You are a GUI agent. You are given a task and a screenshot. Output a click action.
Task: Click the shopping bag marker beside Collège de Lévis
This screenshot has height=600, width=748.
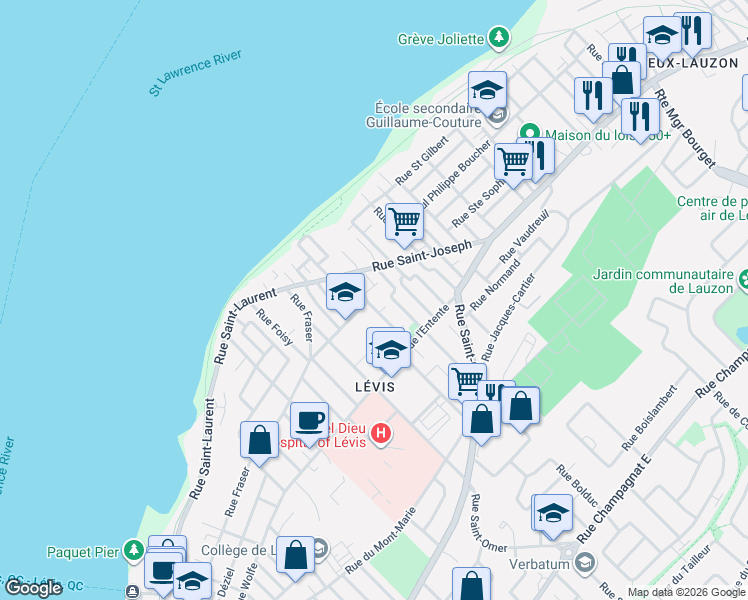click(295, 555)
